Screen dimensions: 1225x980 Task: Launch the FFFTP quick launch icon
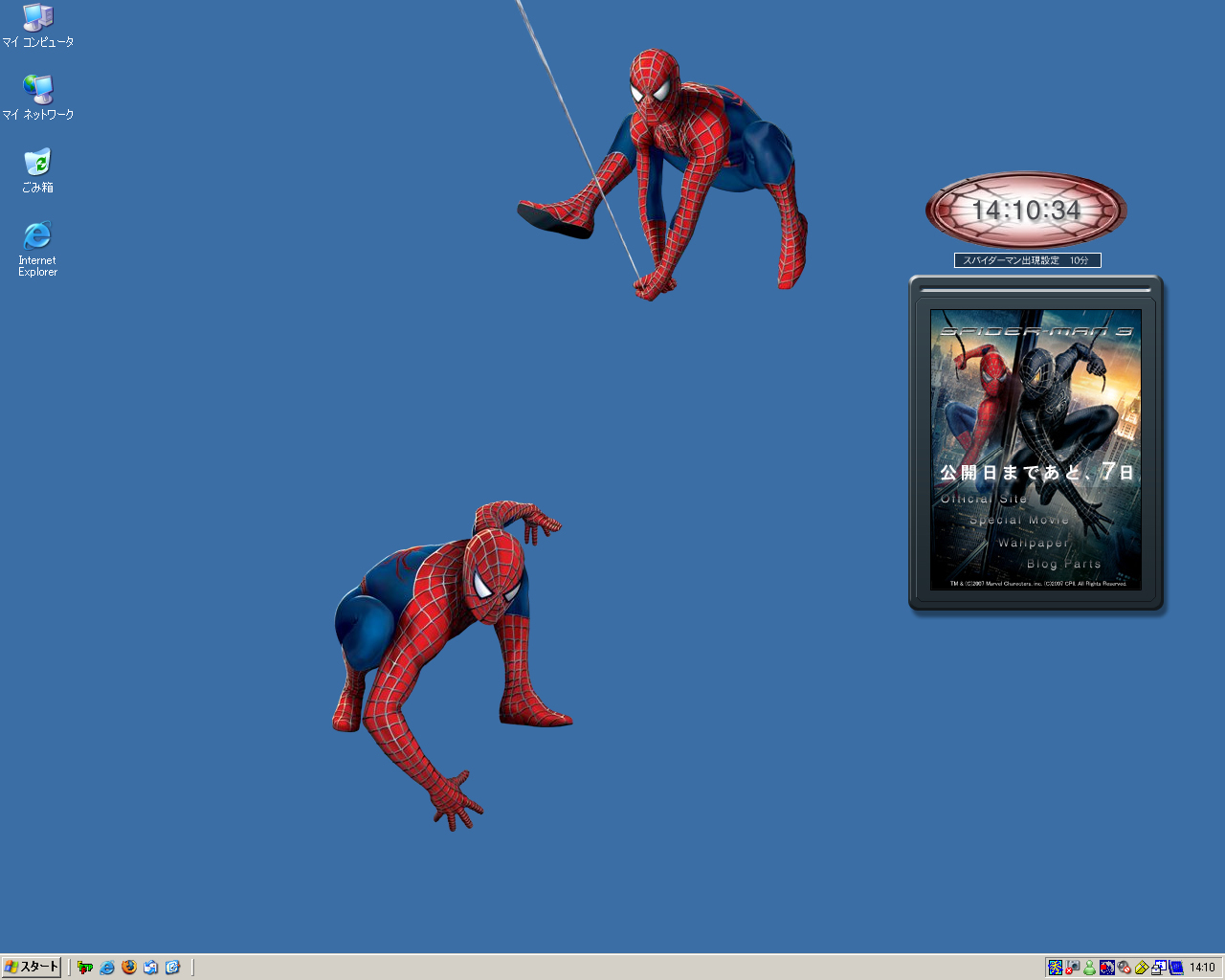(x=85, y=968)
